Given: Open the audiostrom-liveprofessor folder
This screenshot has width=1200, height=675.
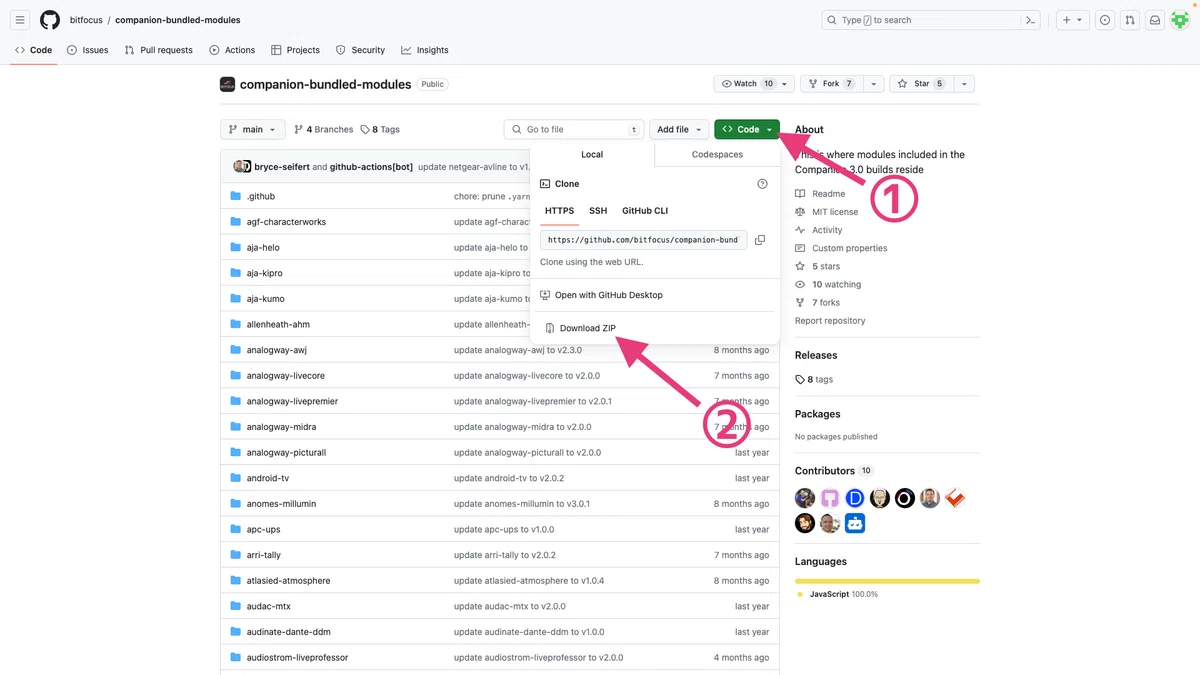Looking at the screenshot, I should pyautogui.click(x=298, y=657).
